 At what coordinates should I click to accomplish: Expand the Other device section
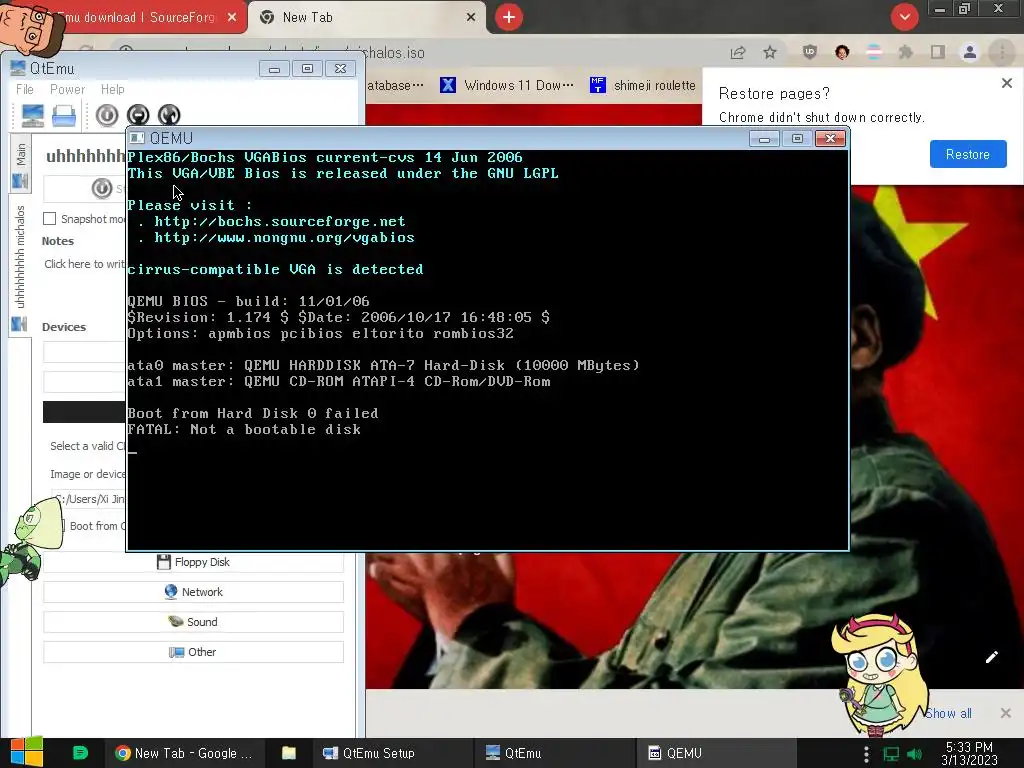[193, 652]
